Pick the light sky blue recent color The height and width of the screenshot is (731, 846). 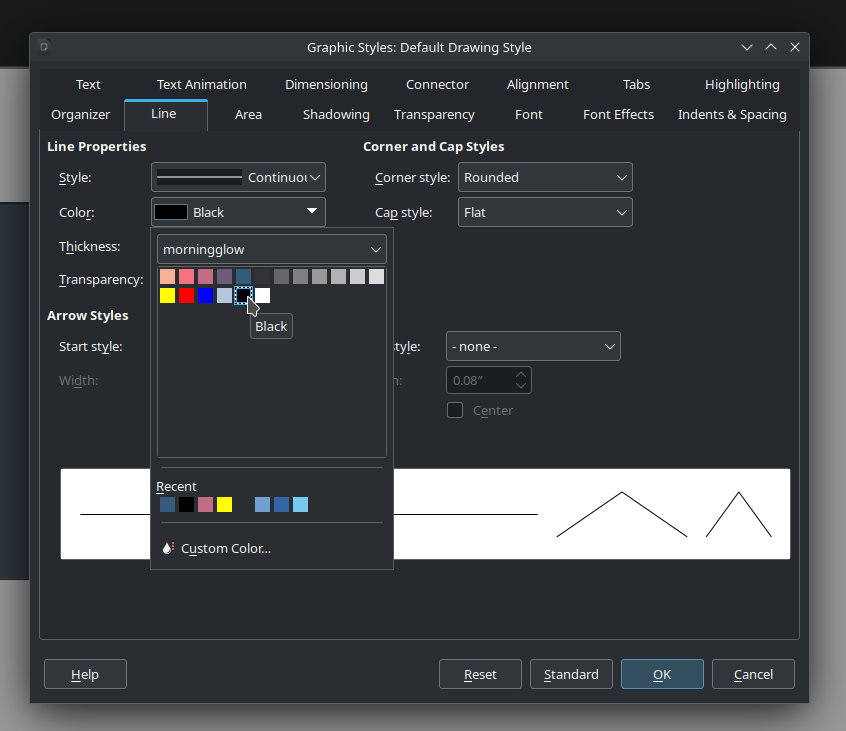(300, 505)
